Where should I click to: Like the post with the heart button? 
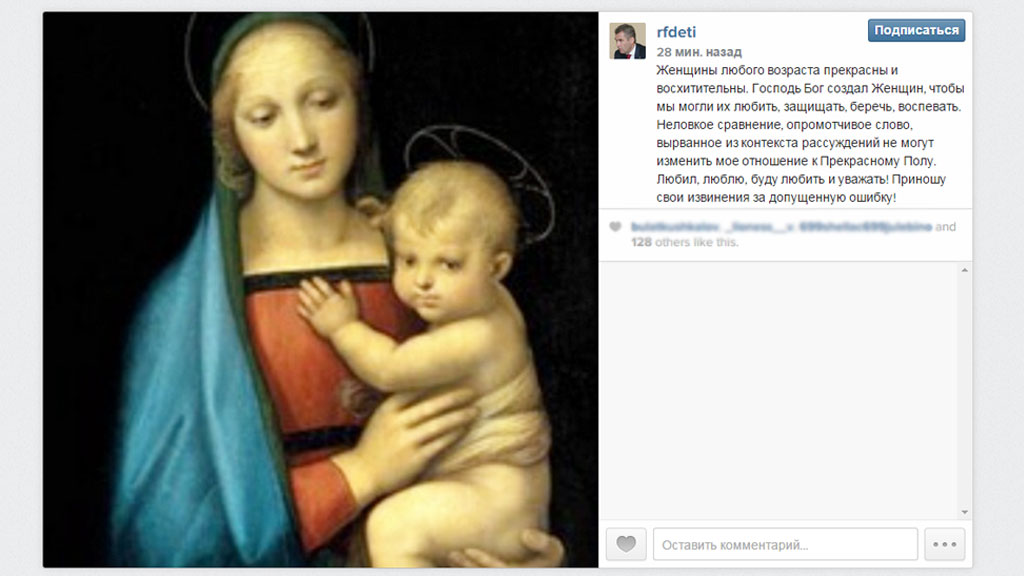(x=626, y=544)
